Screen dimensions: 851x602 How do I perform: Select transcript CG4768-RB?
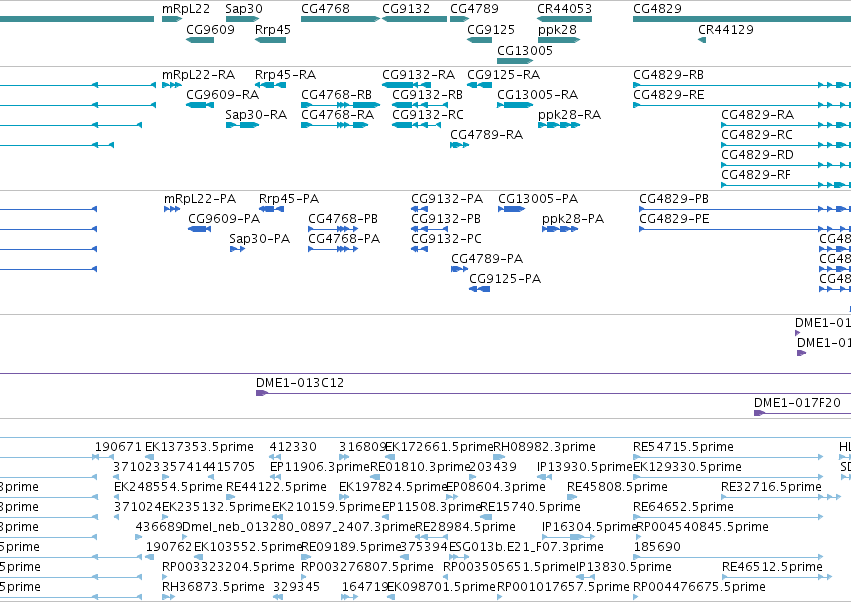click(x=340, y=105)
